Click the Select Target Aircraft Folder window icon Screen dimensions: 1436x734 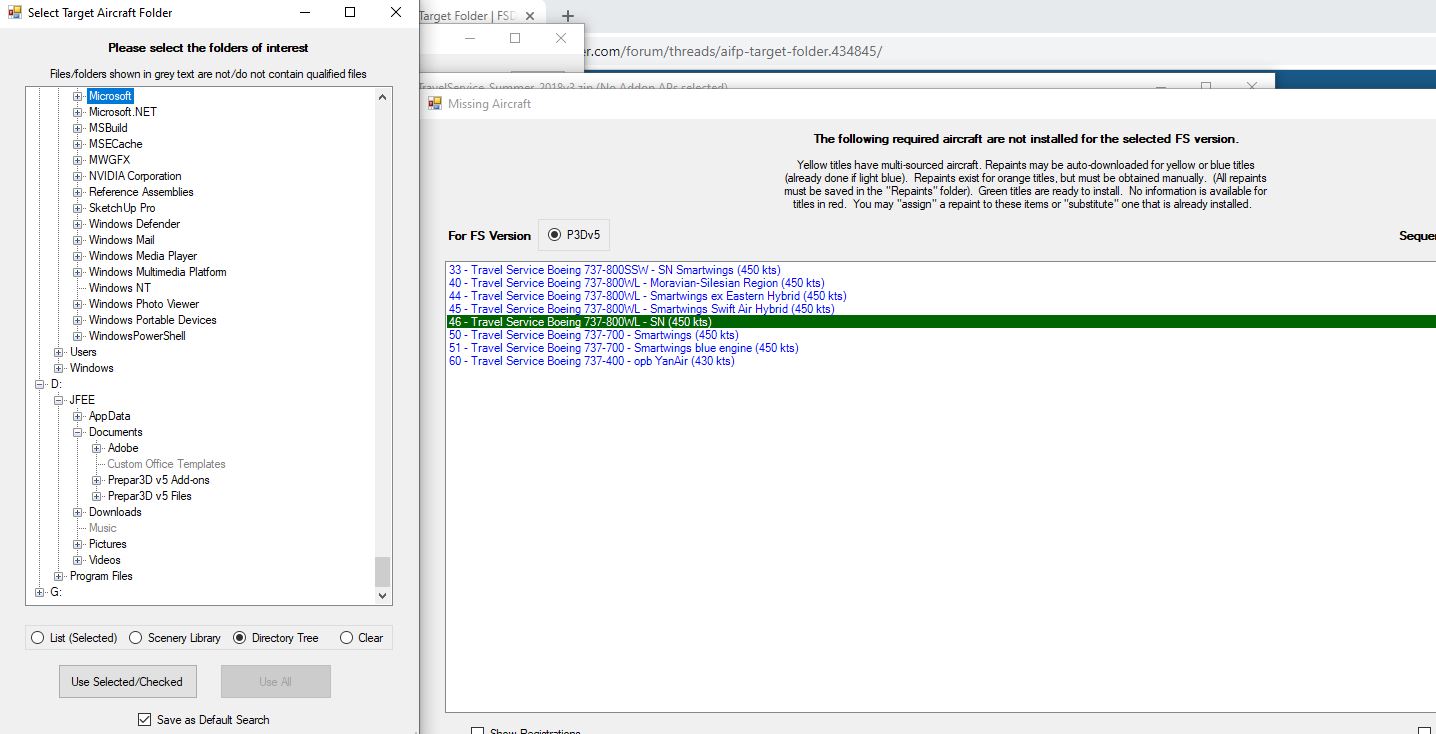(15, 13)
